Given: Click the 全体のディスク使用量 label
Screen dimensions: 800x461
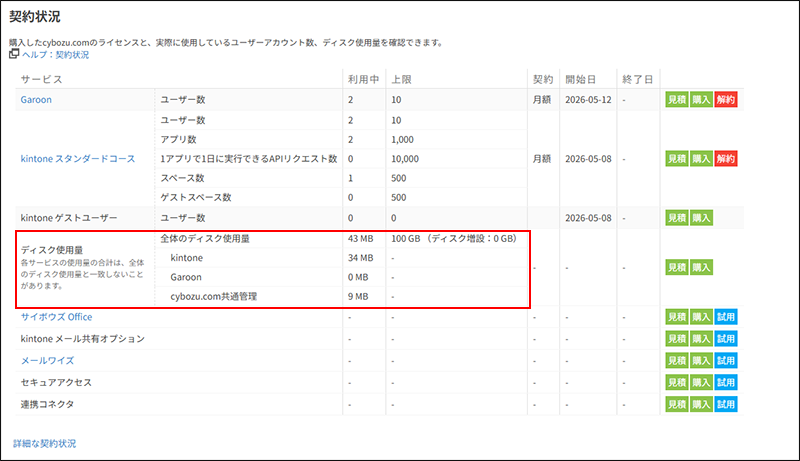Looking at the screenshot, I should click(x=205, y=239).
